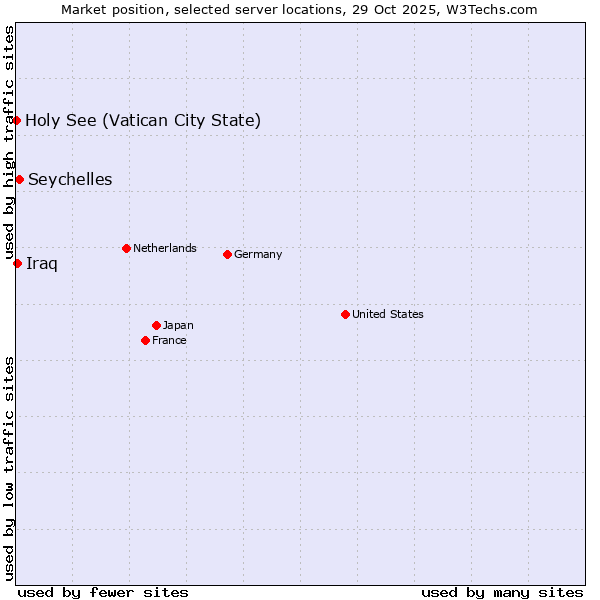Select the Germany text label

point(258,254)
